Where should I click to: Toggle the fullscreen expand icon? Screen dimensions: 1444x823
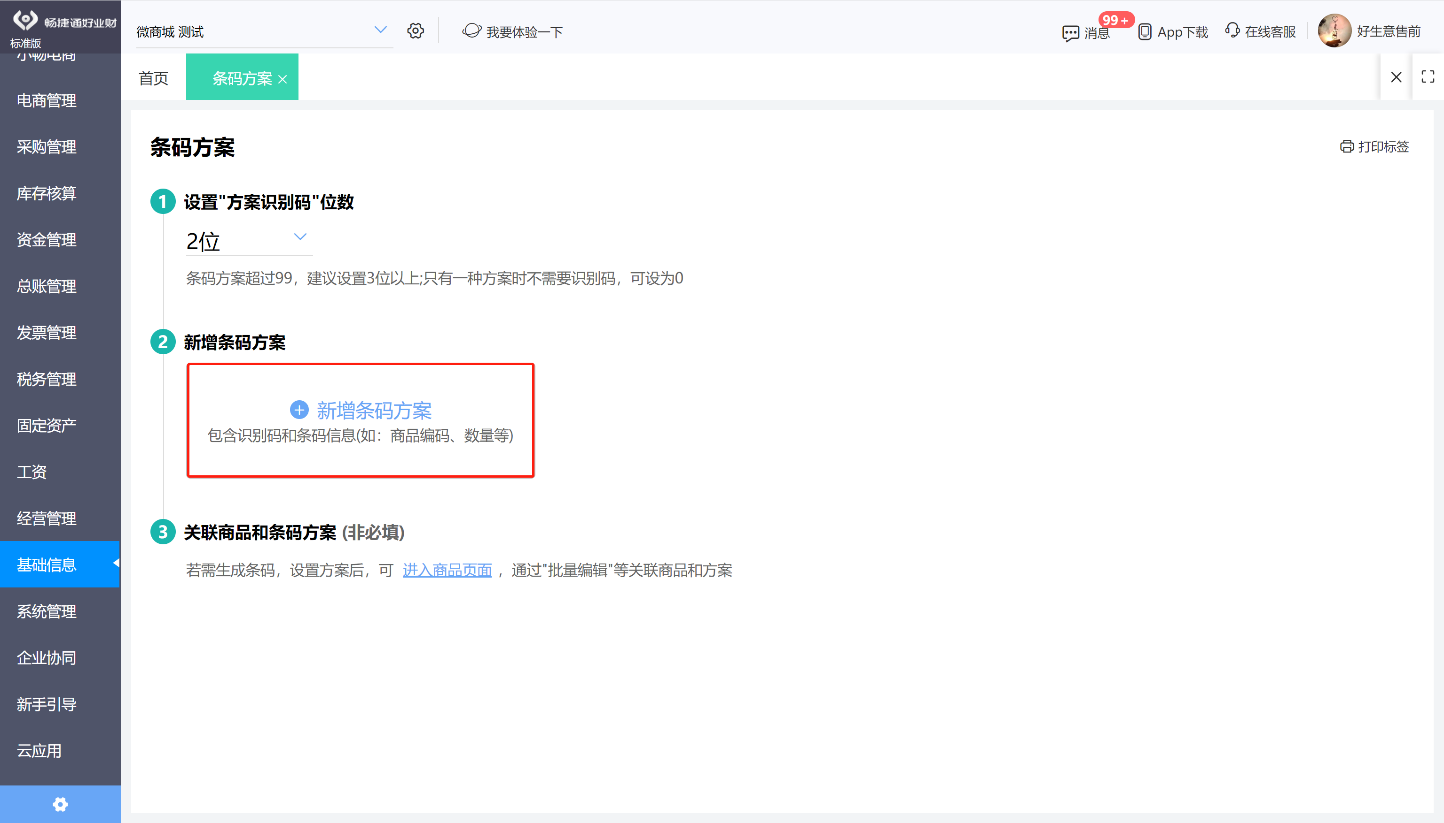pos(1428,76)
